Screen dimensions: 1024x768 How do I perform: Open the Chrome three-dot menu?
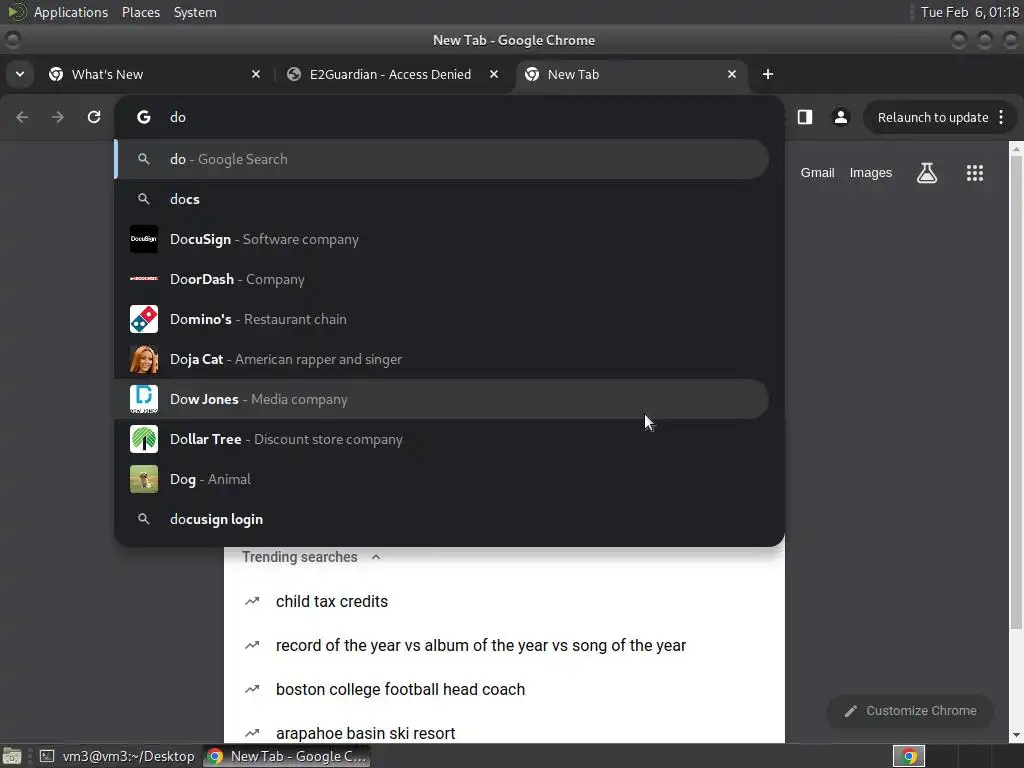(1001, 117)
